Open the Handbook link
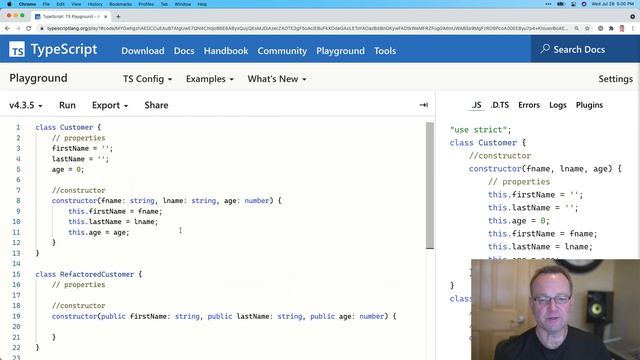 pos(226,51)
